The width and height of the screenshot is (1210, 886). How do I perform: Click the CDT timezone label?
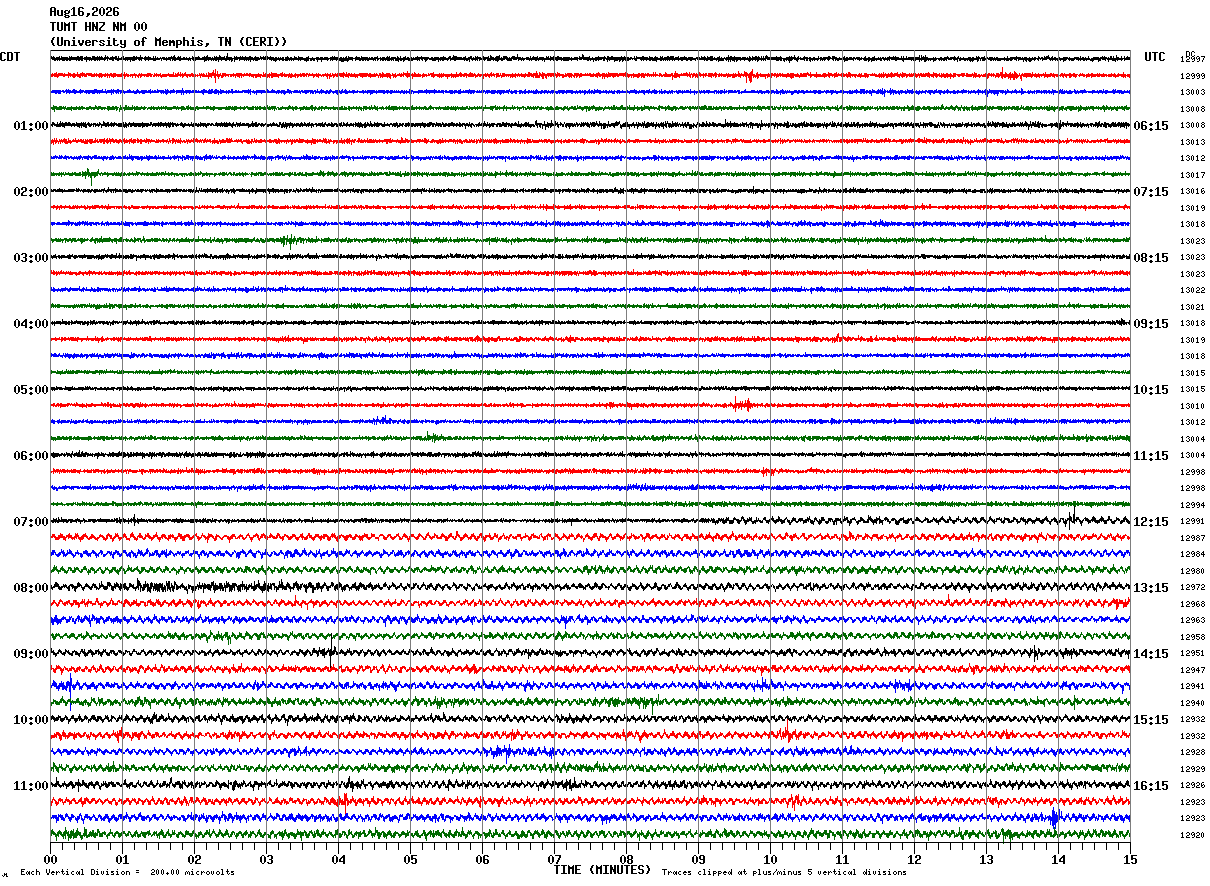coord(10,57)
